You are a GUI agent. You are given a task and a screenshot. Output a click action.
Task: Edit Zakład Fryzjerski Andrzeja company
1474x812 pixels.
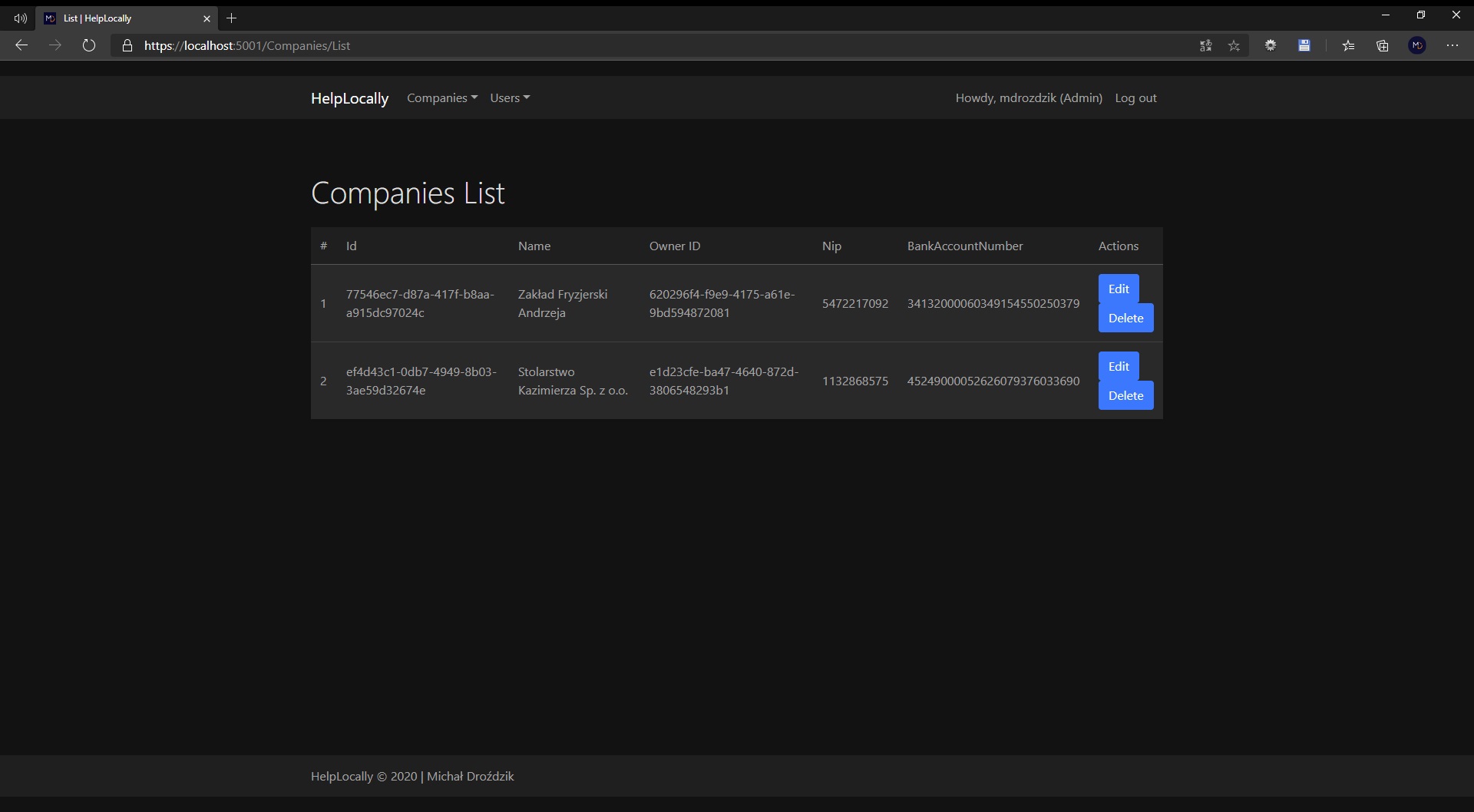[x=1119, y=289]
